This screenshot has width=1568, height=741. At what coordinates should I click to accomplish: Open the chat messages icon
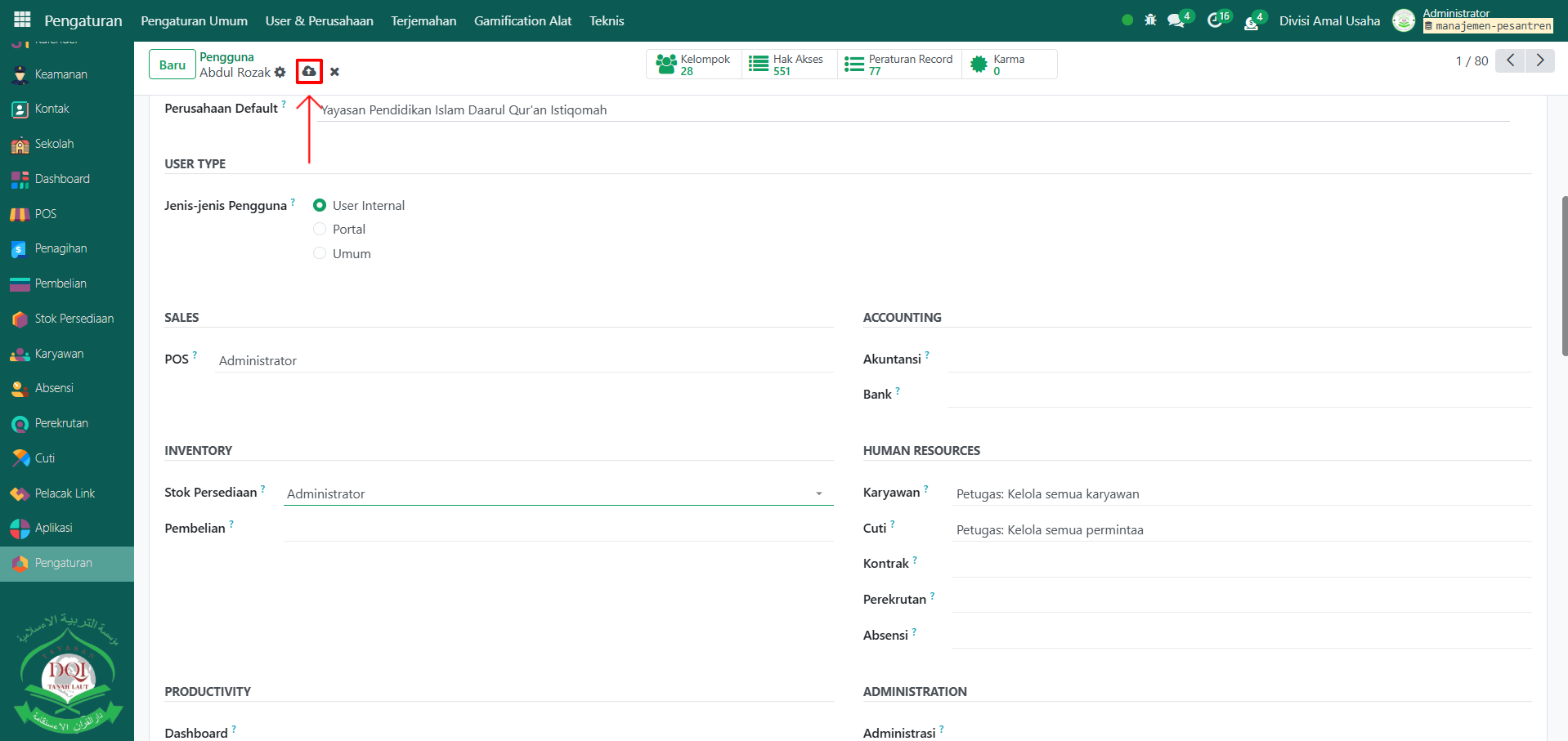[1176, 21]
